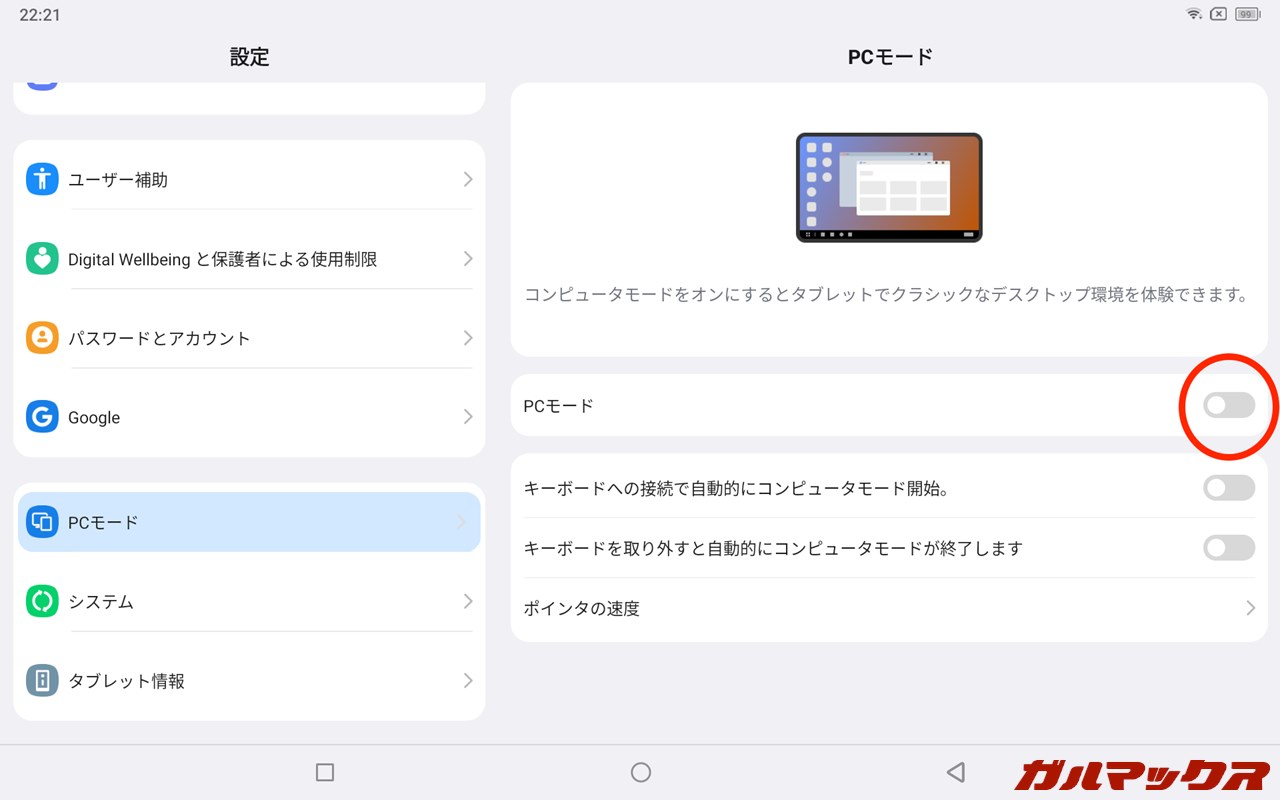
Task: Click the PC mode desktop preview image
Action: tap(889, 187)
